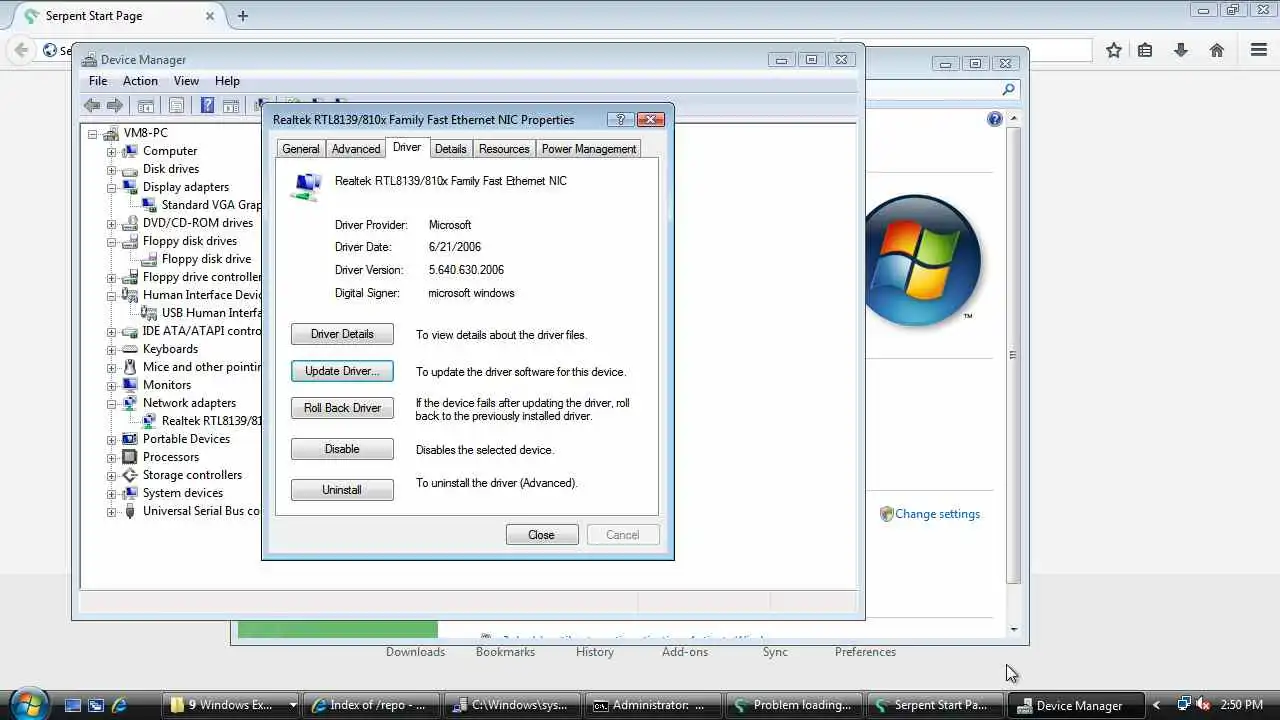Click the action pane toolbar icon right of Help
This screenshot has width=1280, height=720.
pos(231,105)
